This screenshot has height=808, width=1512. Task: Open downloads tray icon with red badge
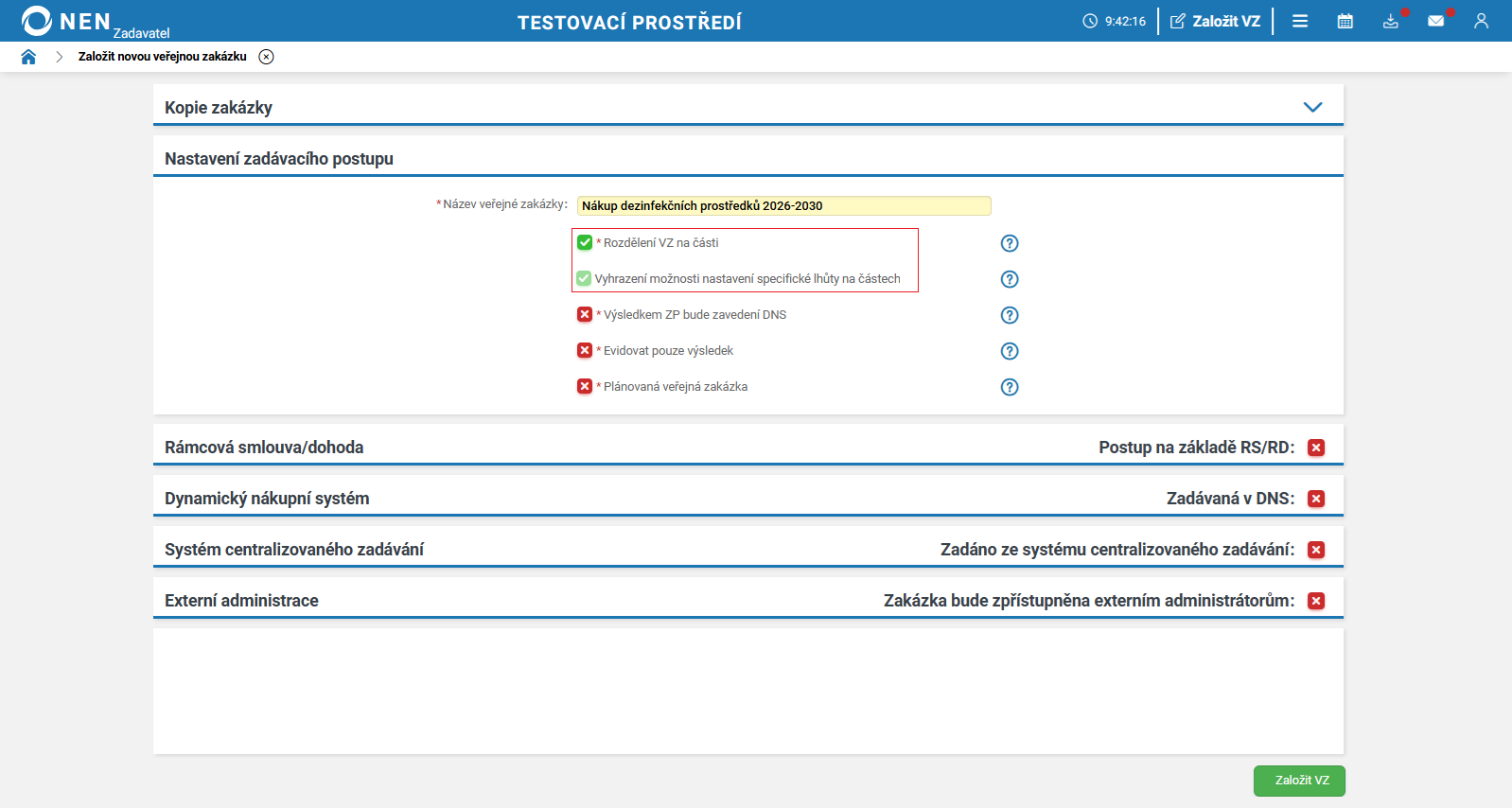(1390, 21)
